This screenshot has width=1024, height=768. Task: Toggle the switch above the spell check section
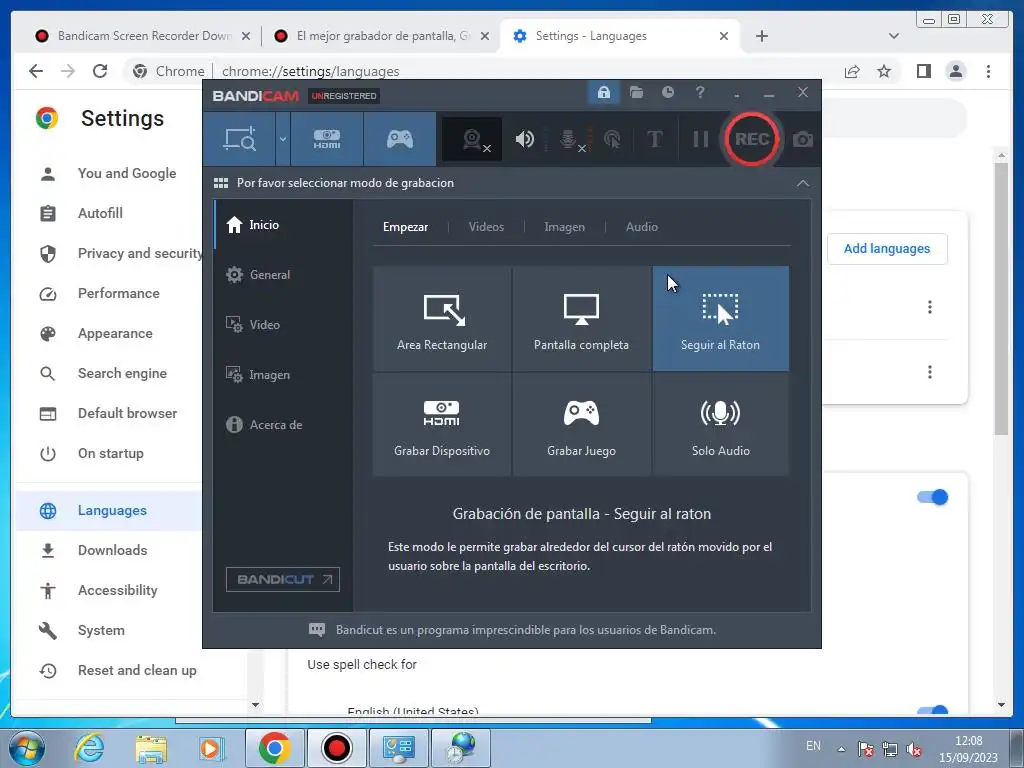click(932, 498)
